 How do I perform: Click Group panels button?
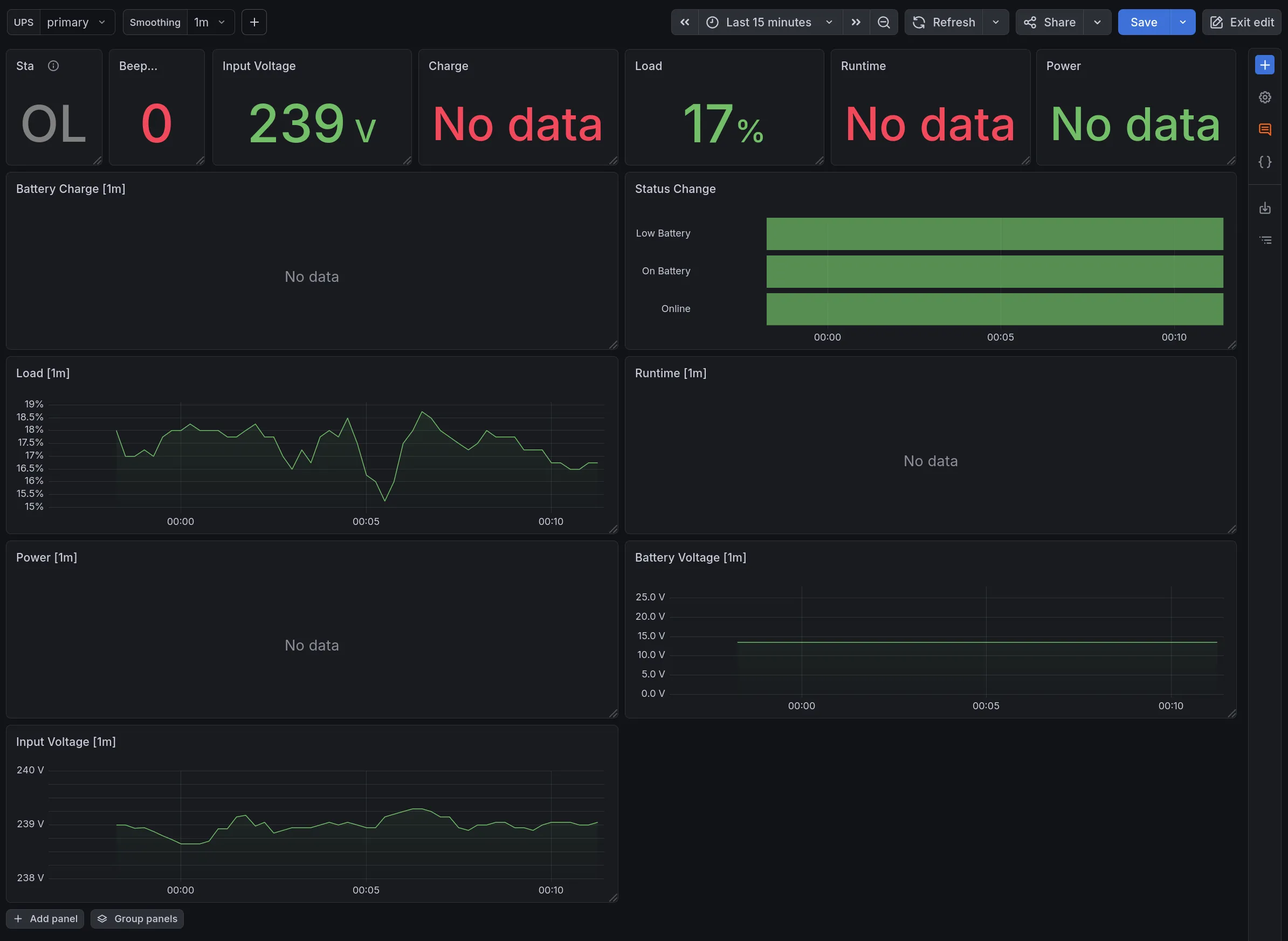(137, 918)
